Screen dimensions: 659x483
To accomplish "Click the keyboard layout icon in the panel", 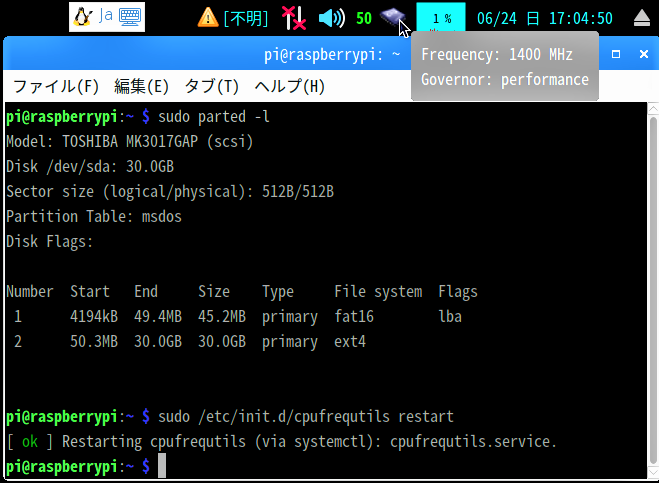I will [130, 17].
